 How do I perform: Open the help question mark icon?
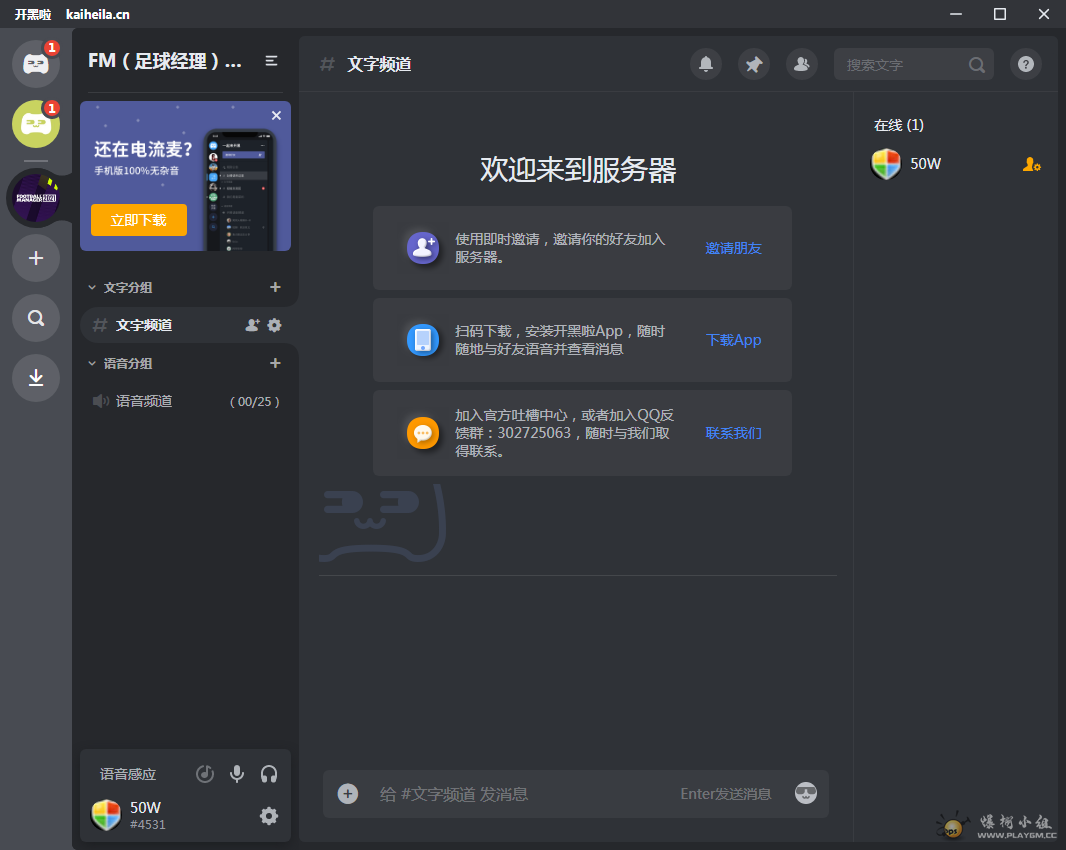pos(1026,64)
